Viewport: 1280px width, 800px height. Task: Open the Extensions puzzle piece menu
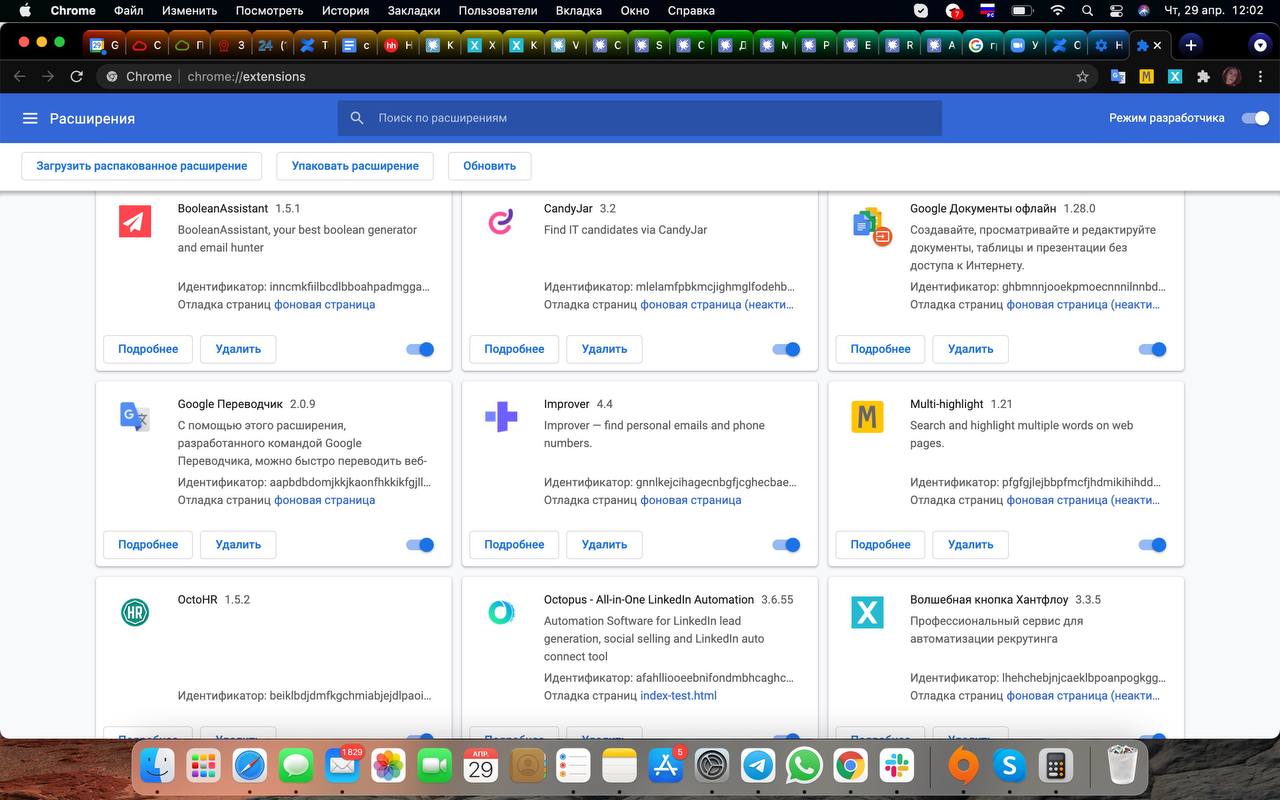coord(1203,76)
